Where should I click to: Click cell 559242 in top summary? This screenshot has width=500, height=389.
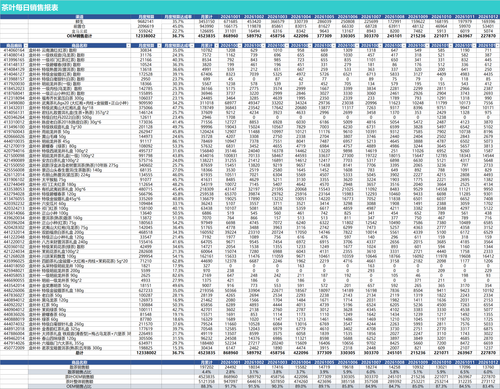(x=146, y=31)
